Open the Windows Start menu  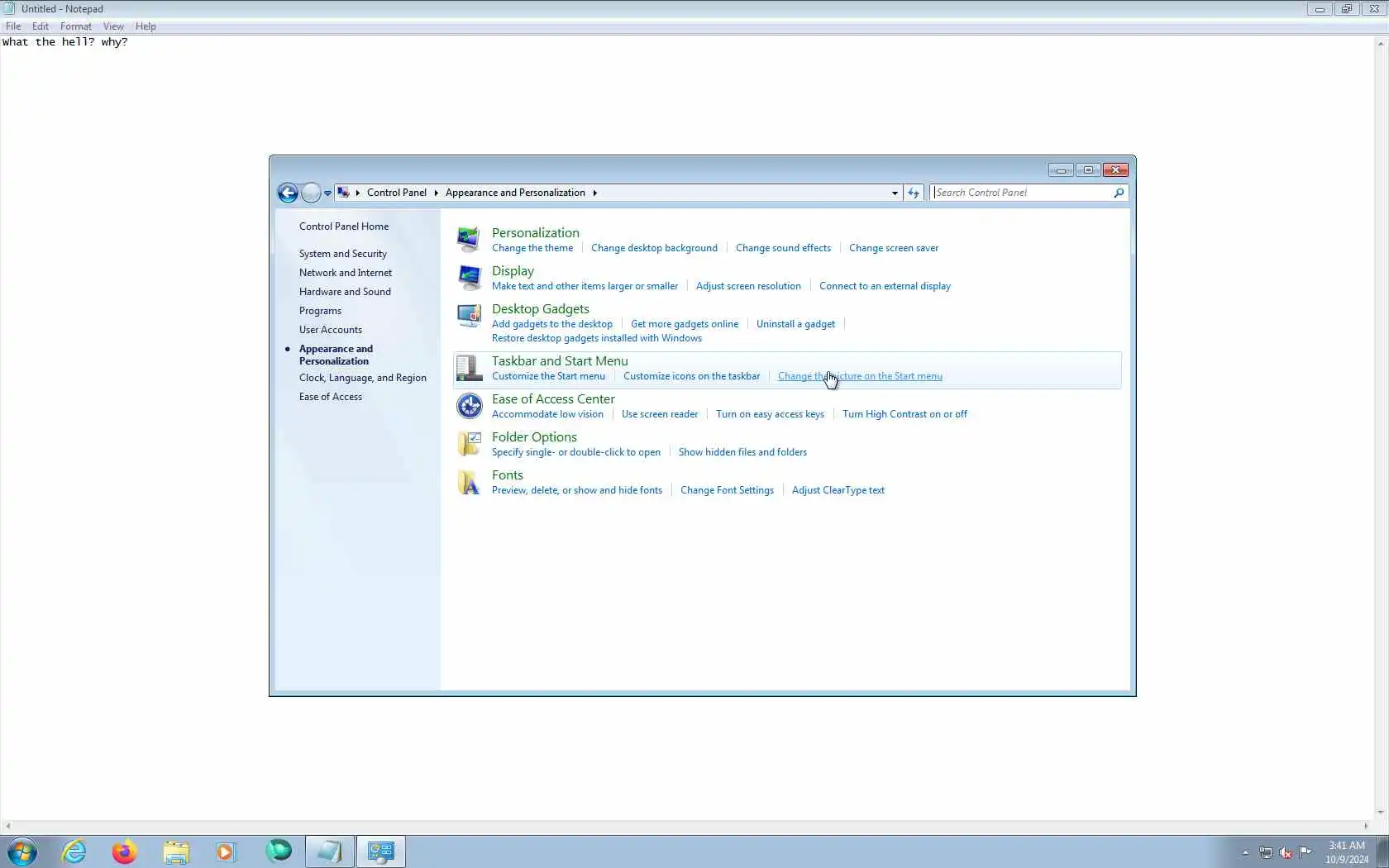[x=22, y=851]
